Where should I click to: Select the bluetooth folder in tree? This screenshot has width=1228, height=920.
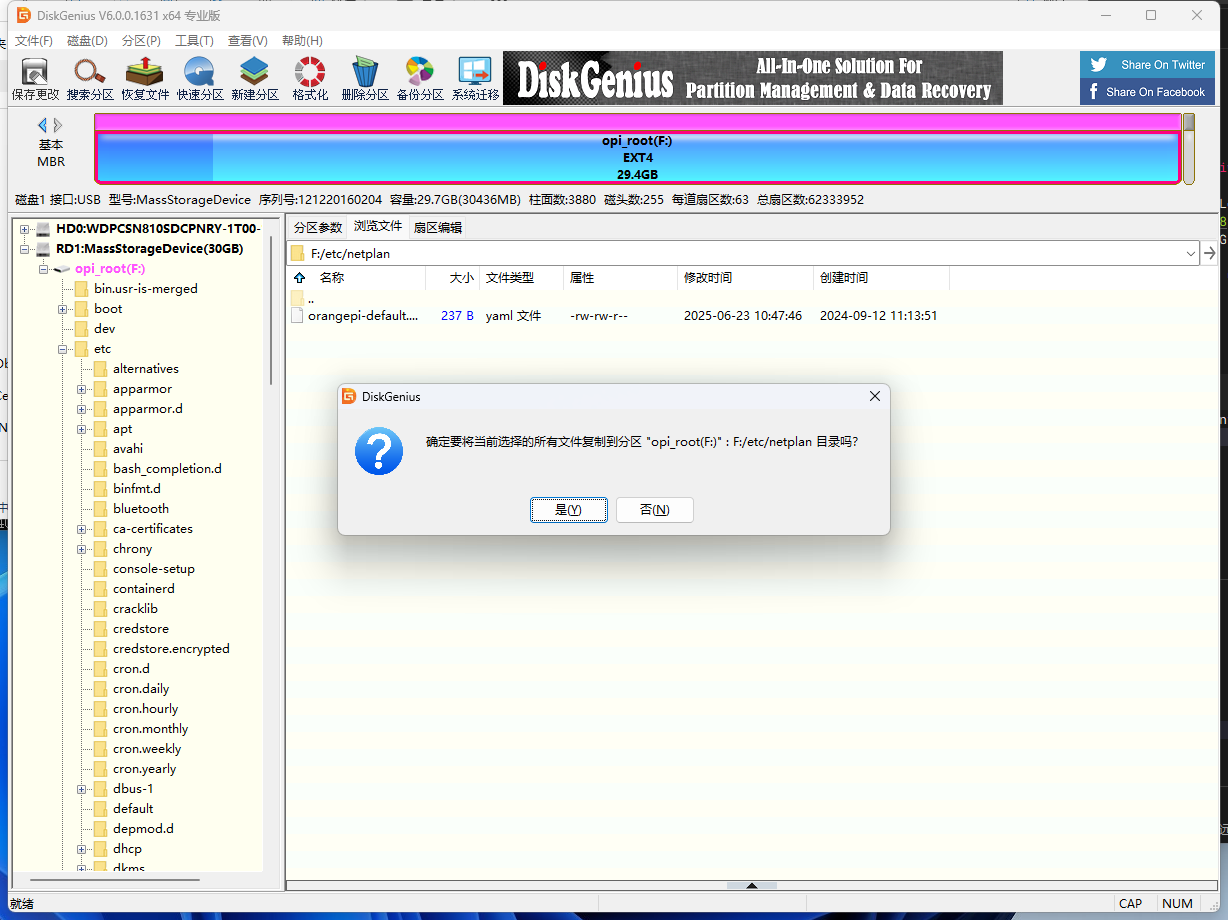click(x=141, y=509)
